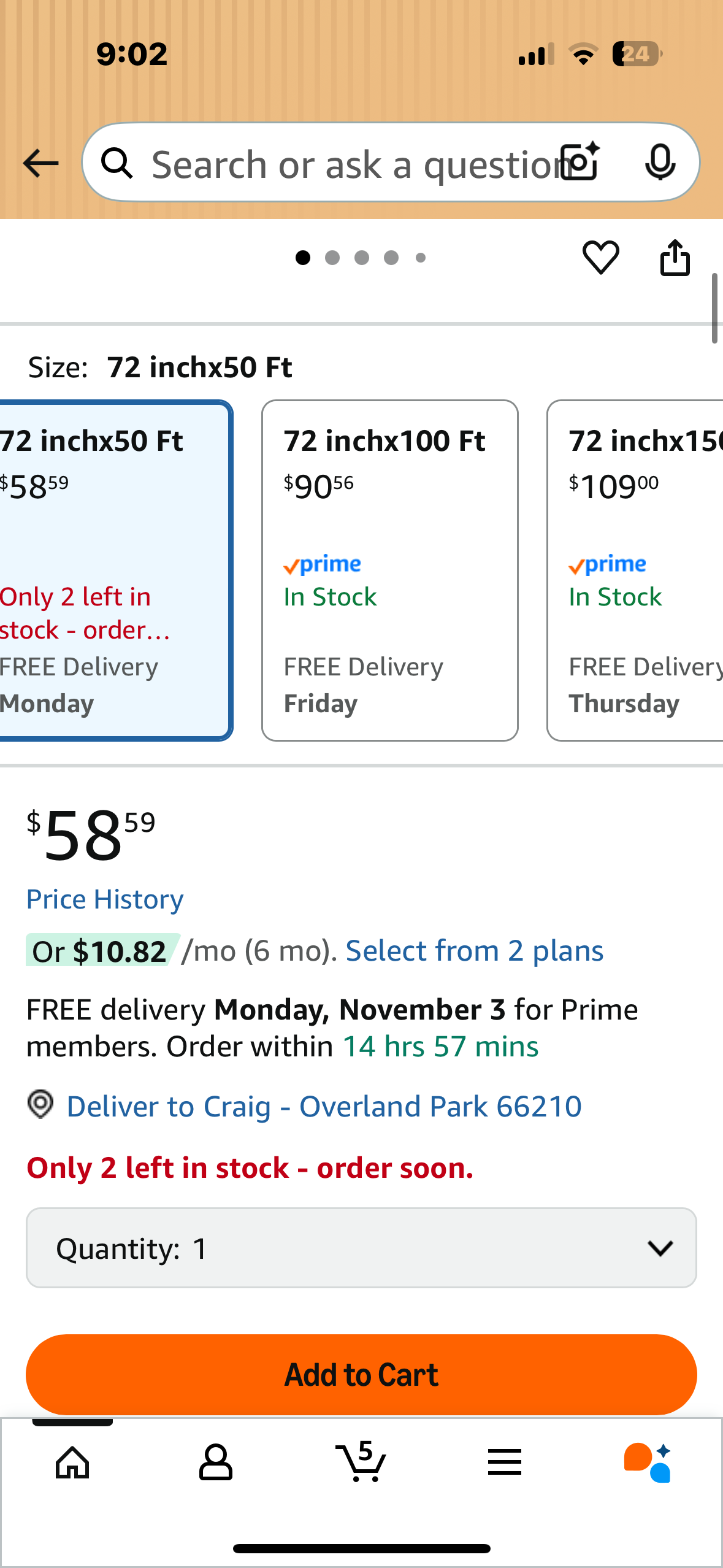Viewport: 723px width, 1568px height.
Task: Add item to wishlist with heart icon
Action: [x=600, y=258]
